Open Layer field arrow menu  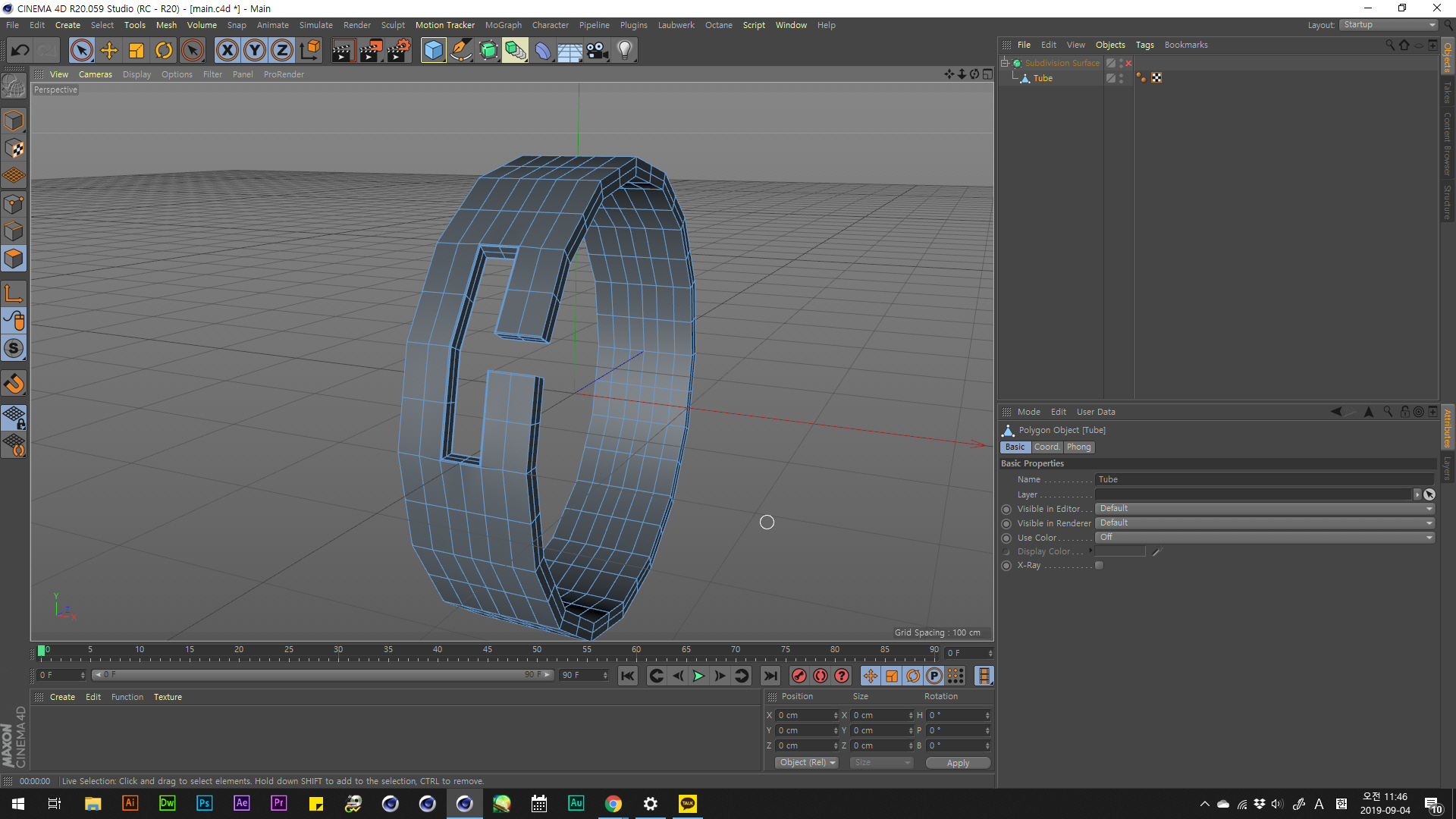[1417, 494]
